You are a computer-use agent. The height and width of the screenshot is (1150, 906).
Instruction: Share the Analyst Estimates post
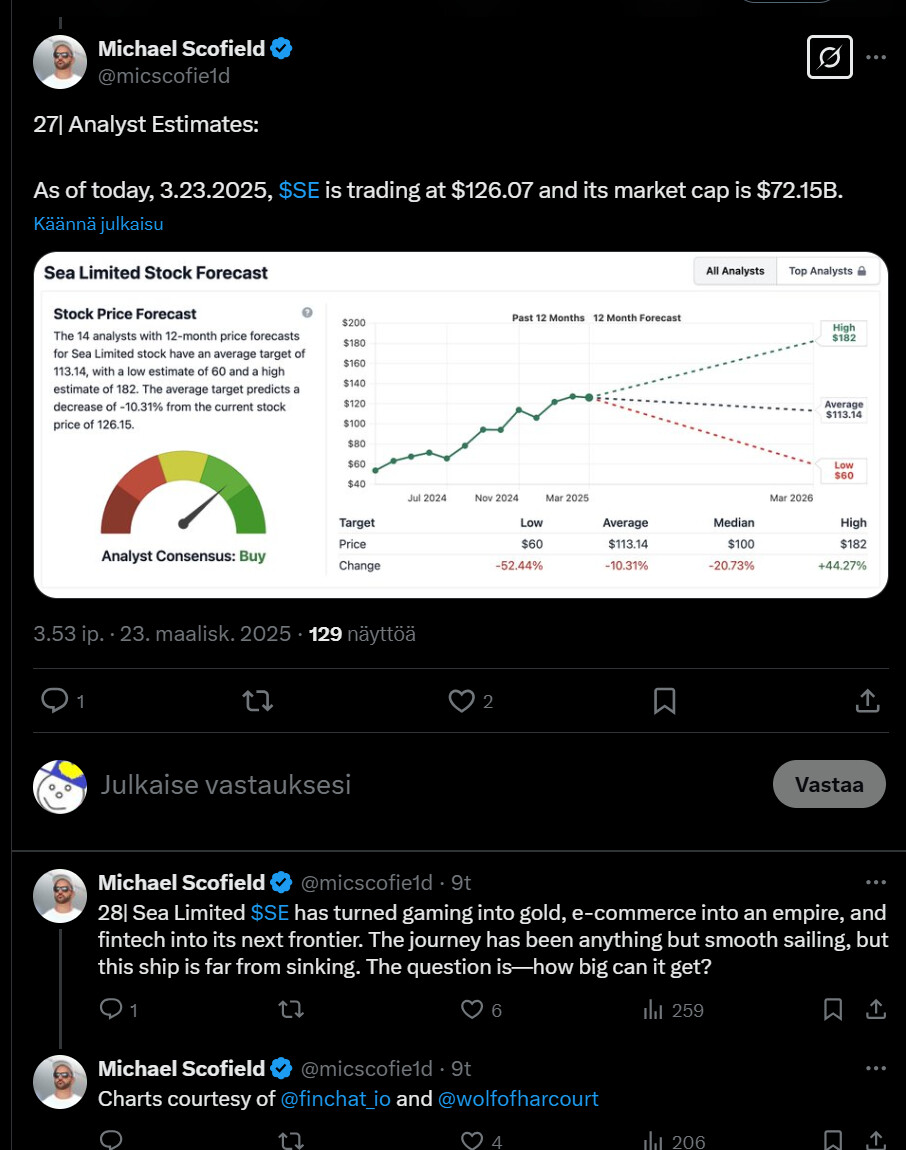pos(868,701)
